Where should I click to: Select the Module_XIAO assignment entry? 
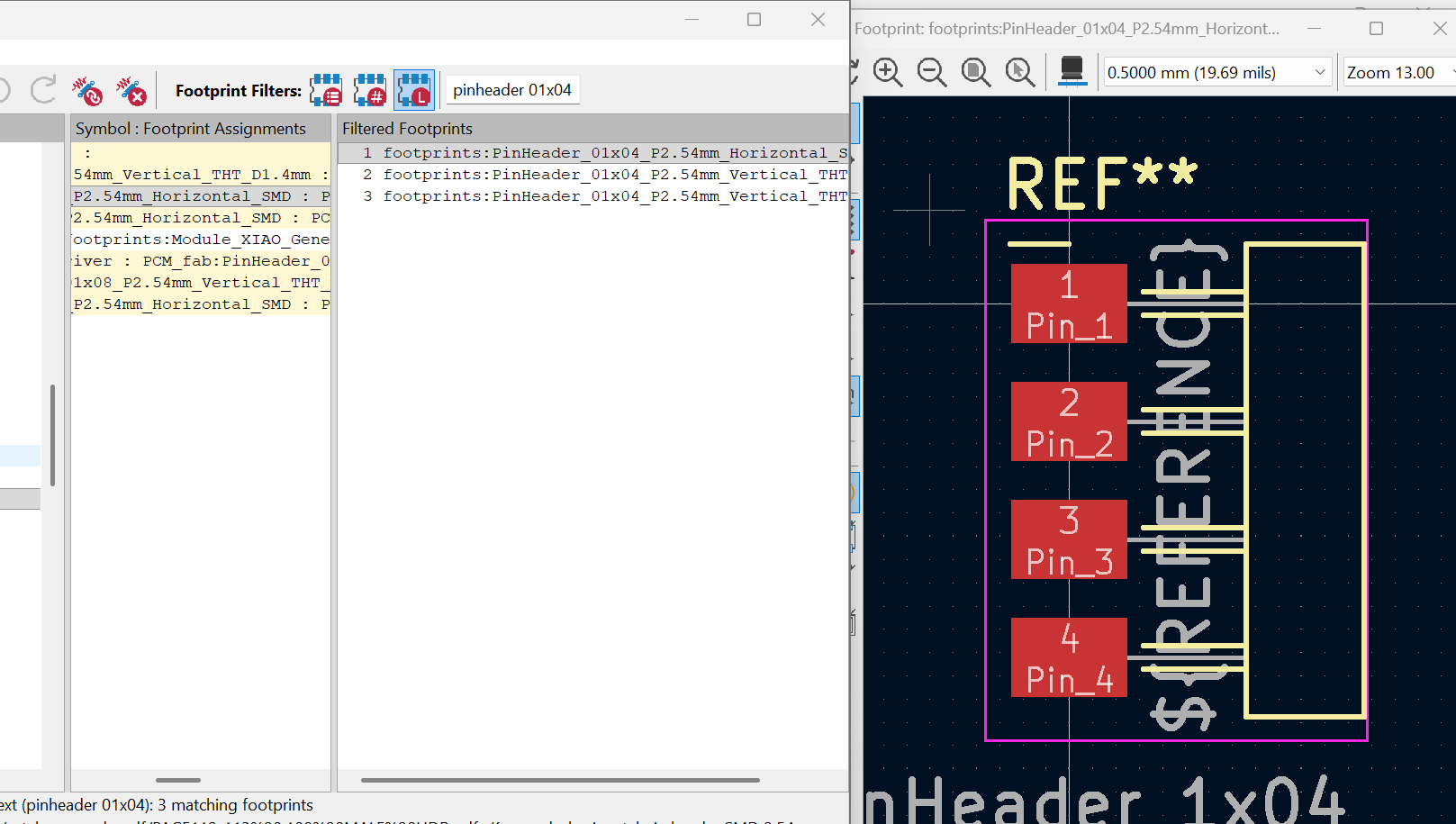[x=200, y=239]
